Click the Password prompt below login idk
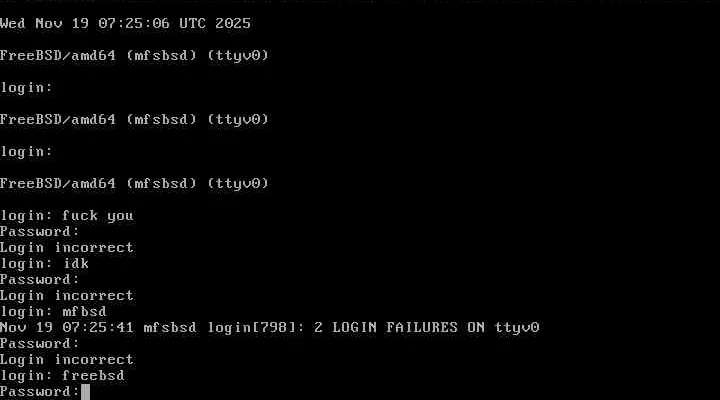Viewport: 720px width, 400px height. [39, 279]
